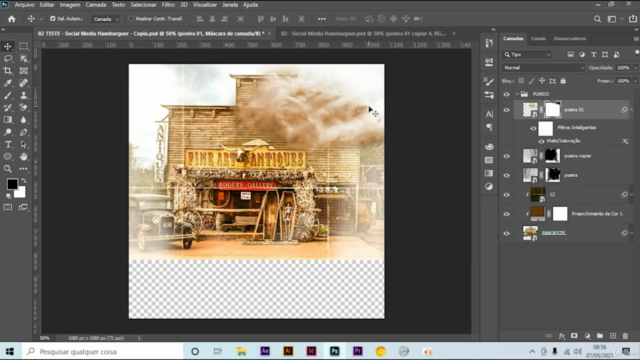The width and height of the screenshot is (640, 360).
Task: Filter layers by type text icon
Action: pos(593,54)
